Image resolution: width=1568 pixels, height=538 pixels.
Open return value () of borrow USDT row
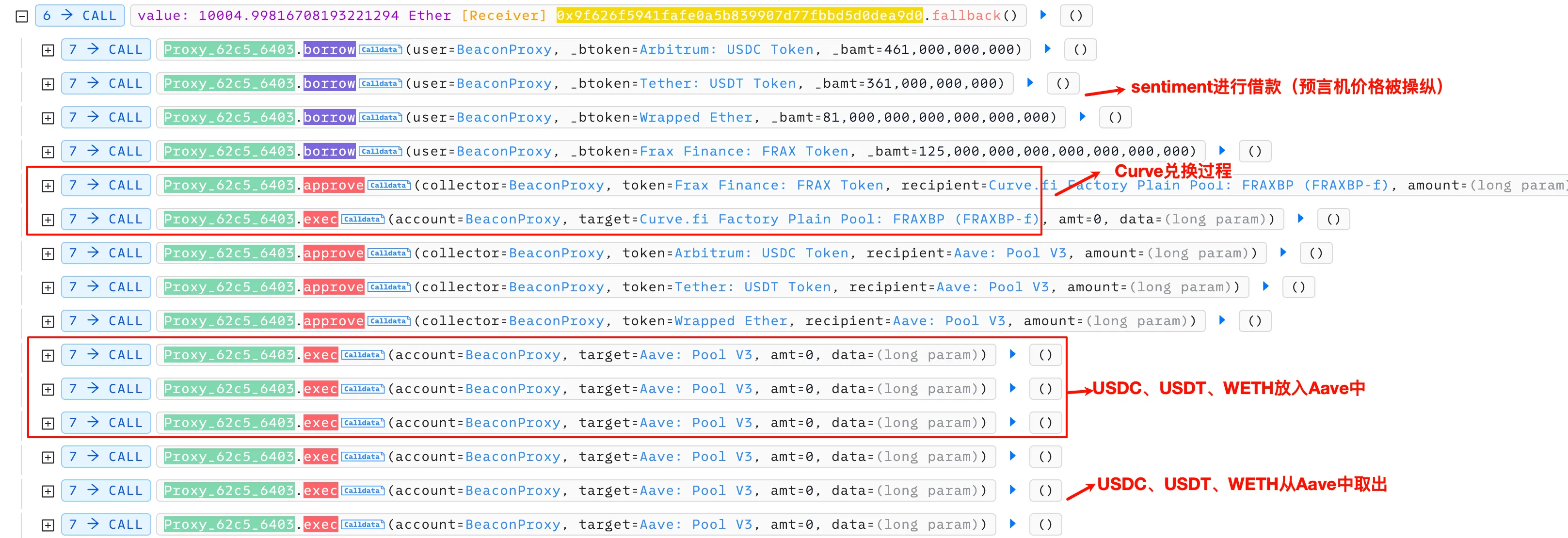[1063, 83]
